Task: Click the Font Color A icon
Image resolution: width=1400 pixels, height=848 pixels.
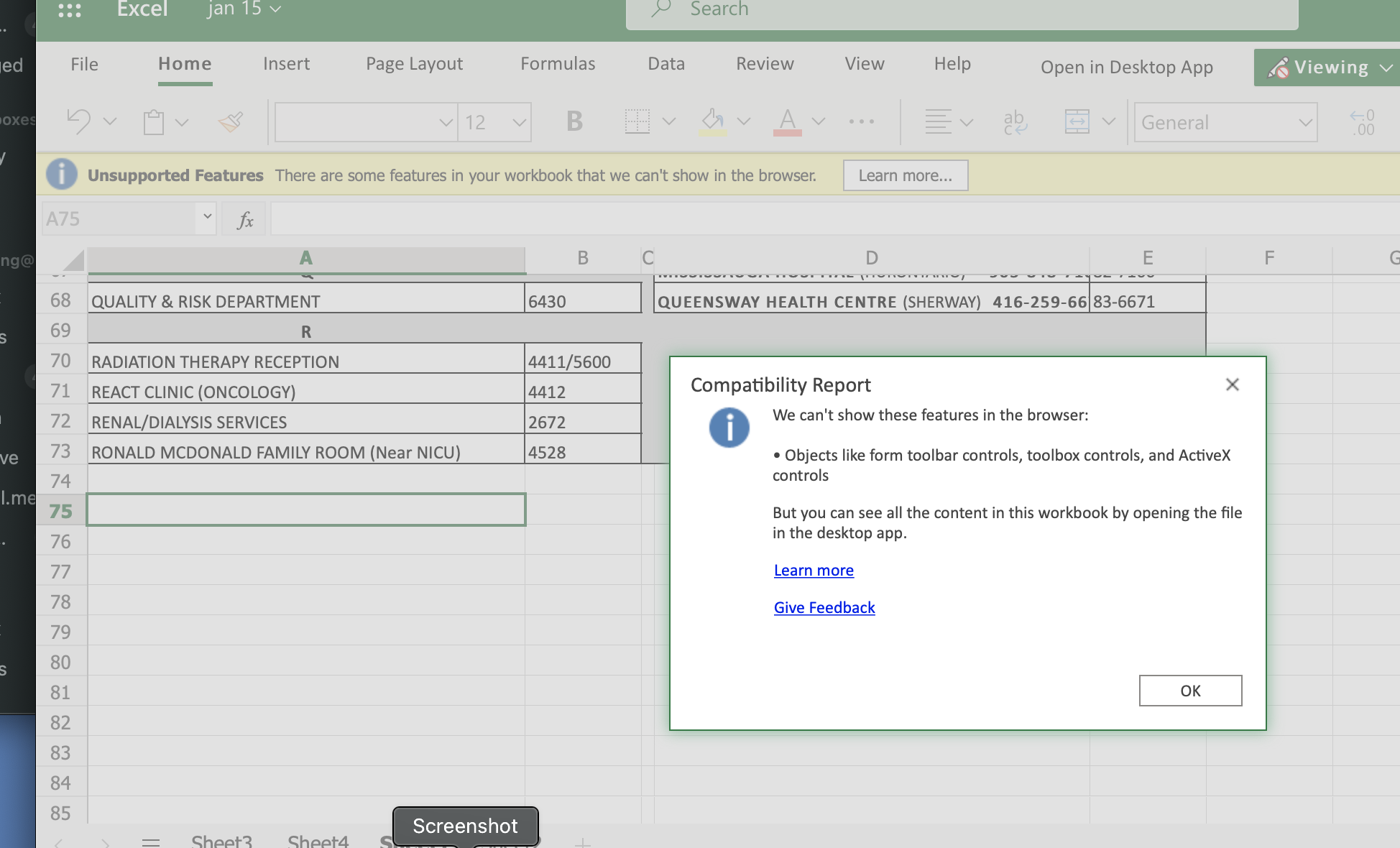Action: pos(788,121)
